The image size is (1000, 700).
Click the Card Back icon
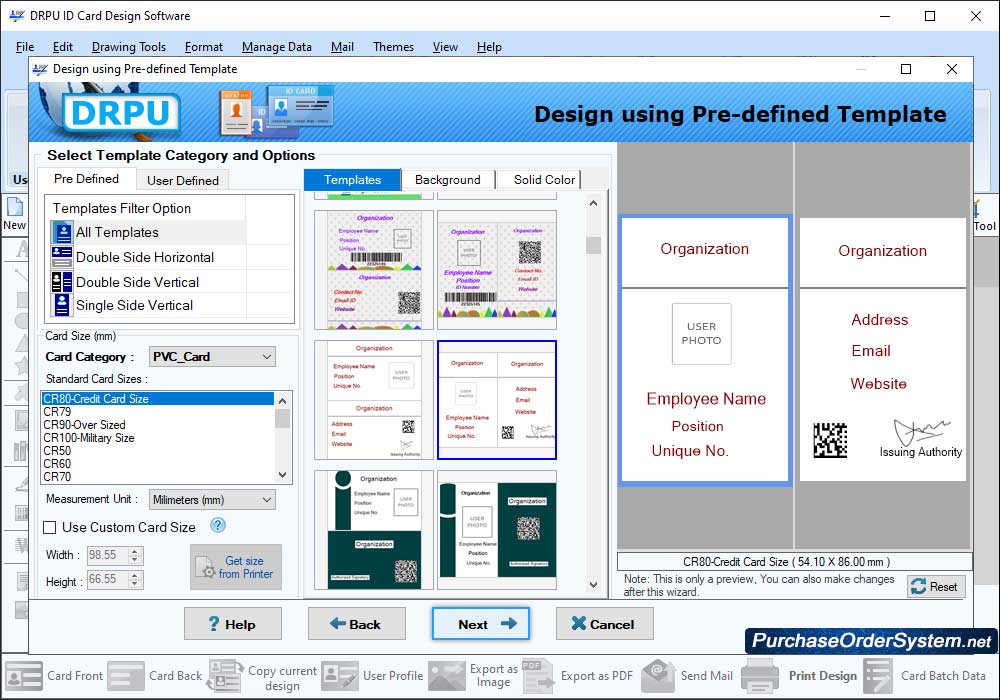tap(126, 676)
